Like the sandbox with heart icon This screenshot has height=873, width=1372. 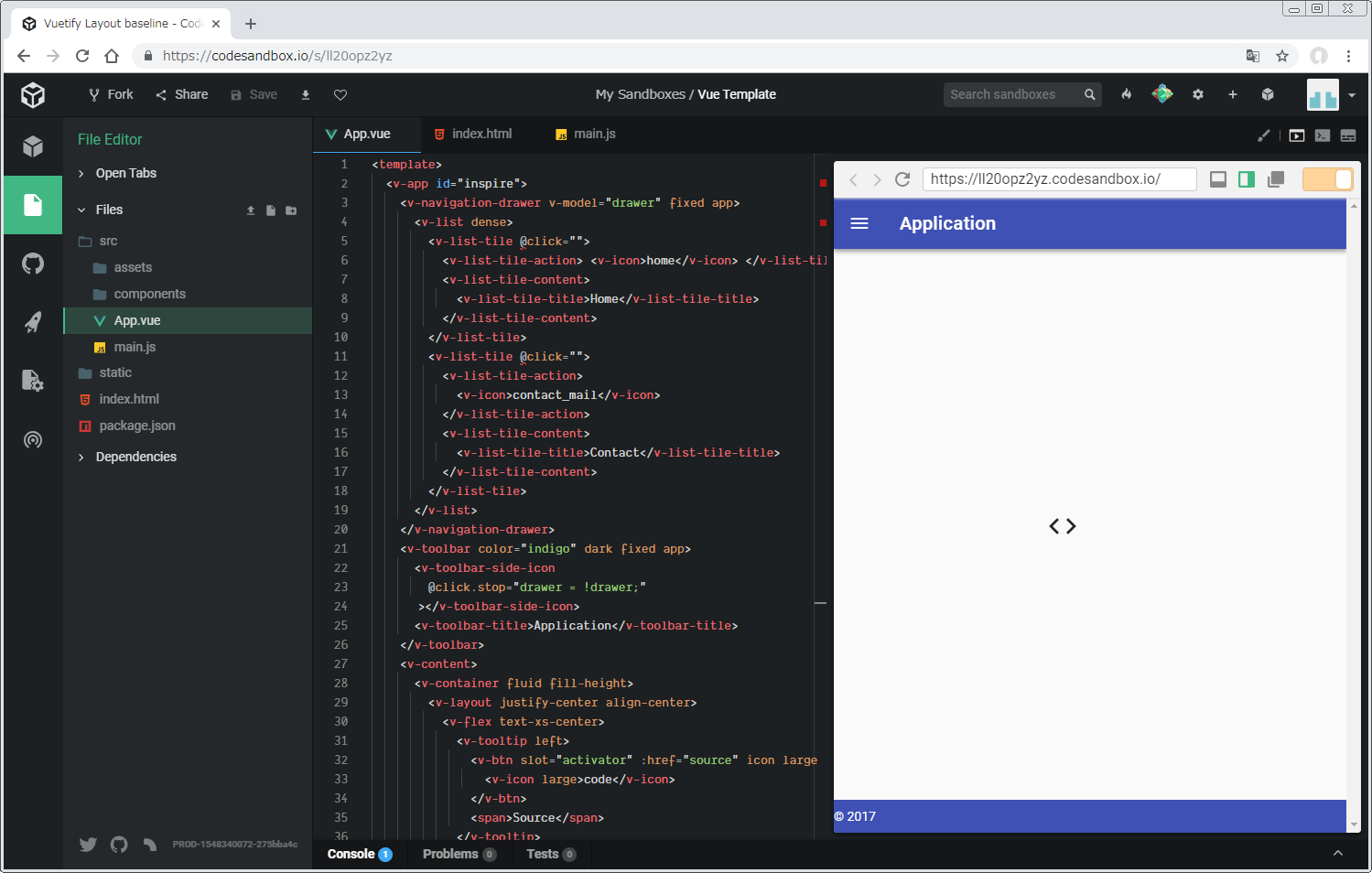pos(340,95)
